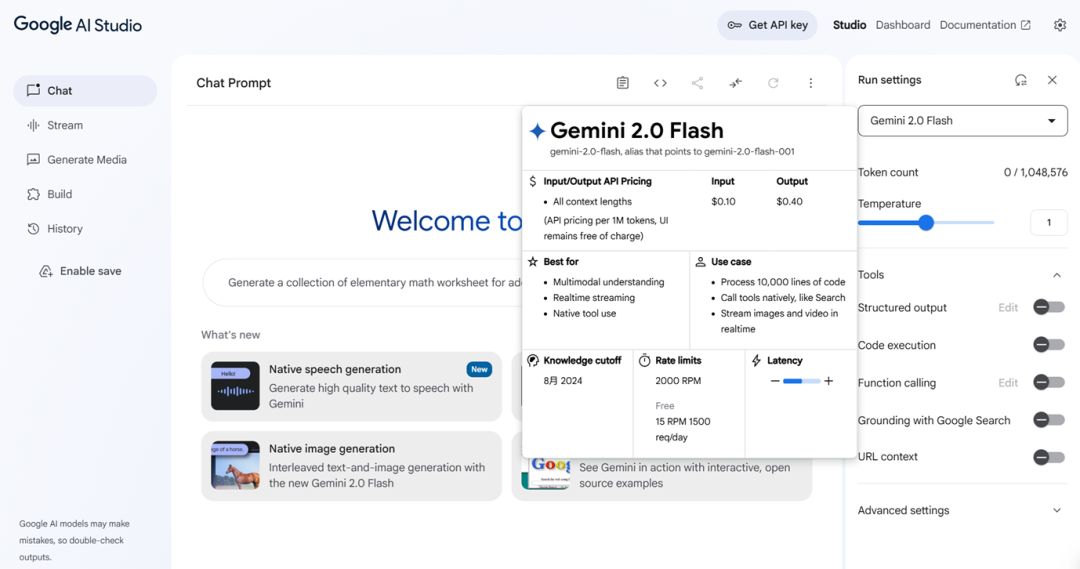The height and width of the screenshot is (569, 1080).
Task: Click the API Pricing dollar icon
Action: 532,181
